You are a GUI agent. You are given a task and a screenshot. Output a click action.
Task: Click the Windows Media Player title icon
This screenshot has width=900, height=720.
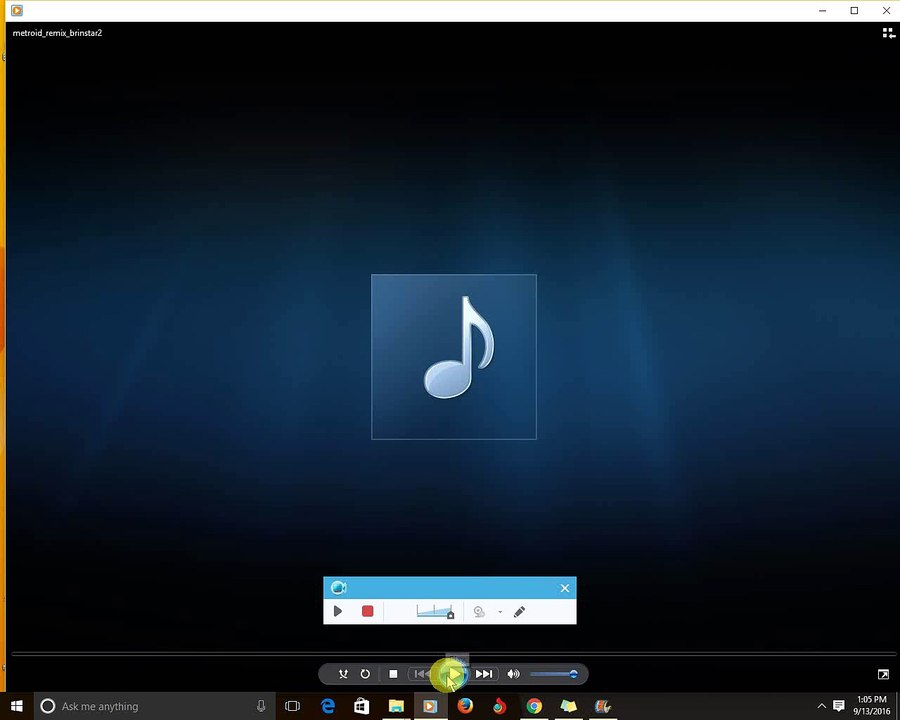(17, 10)
